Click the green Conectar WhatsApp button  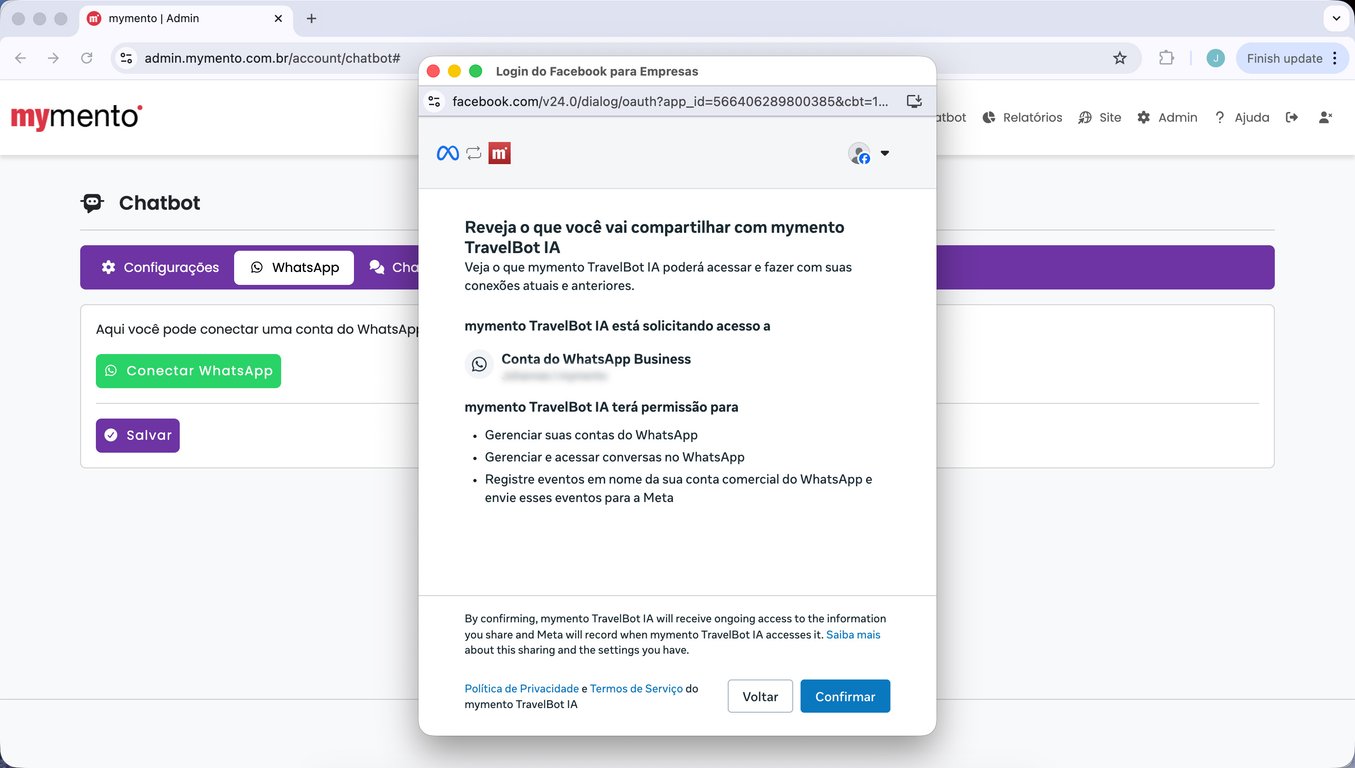[x=188, y=371]
